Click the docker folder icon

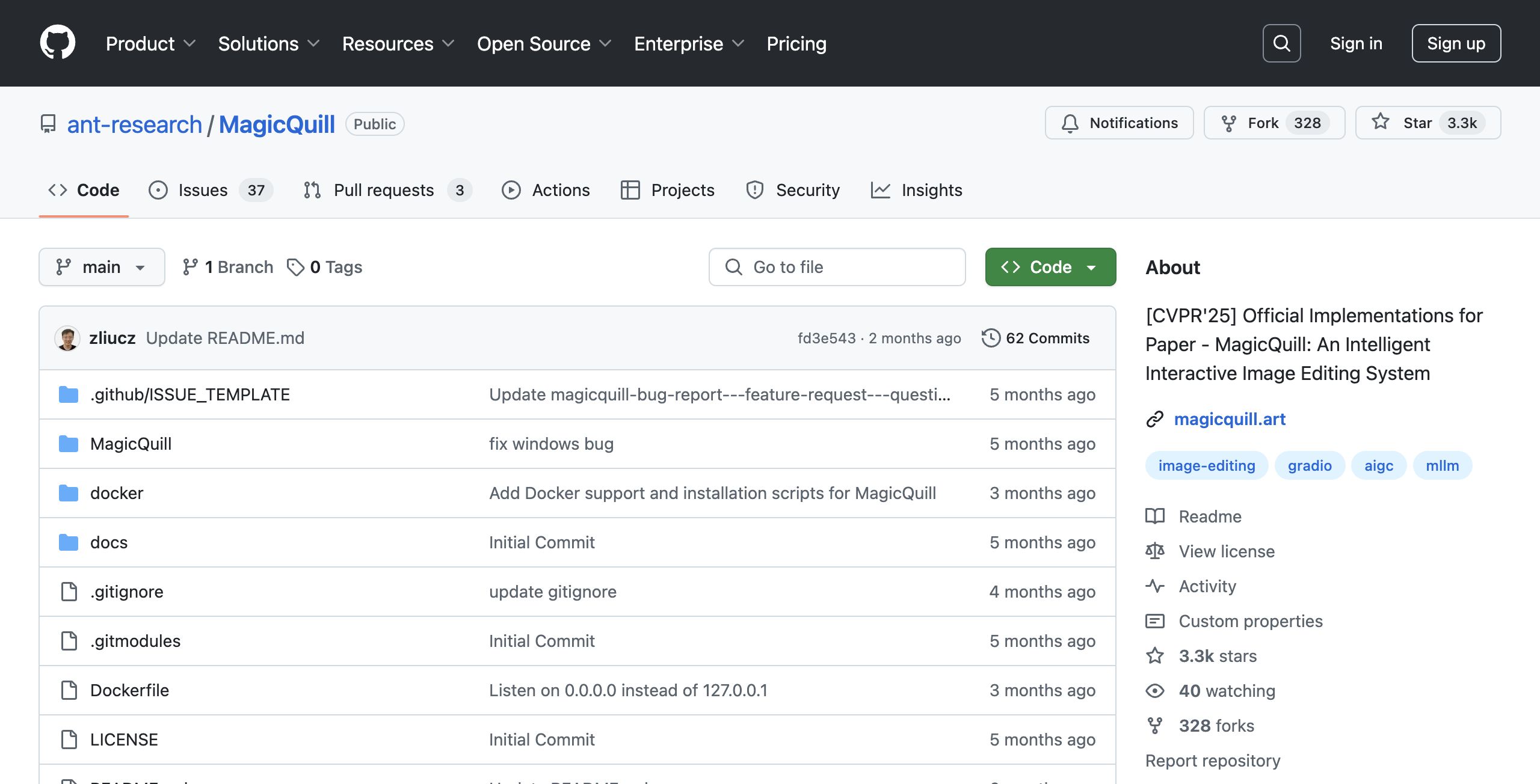pyautogui.click(x=69, y=493)
